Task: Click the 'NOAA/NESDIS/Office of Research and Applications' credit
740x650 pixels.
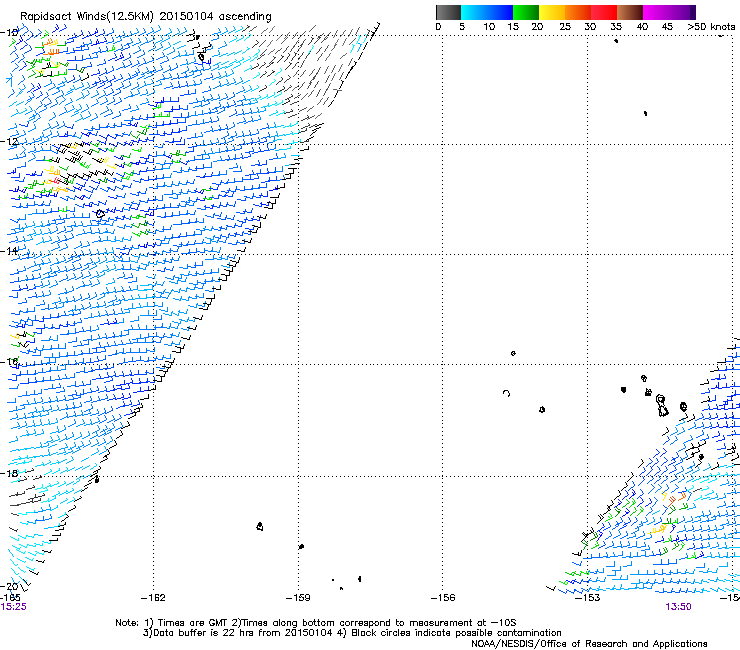Action: [589, 644]
